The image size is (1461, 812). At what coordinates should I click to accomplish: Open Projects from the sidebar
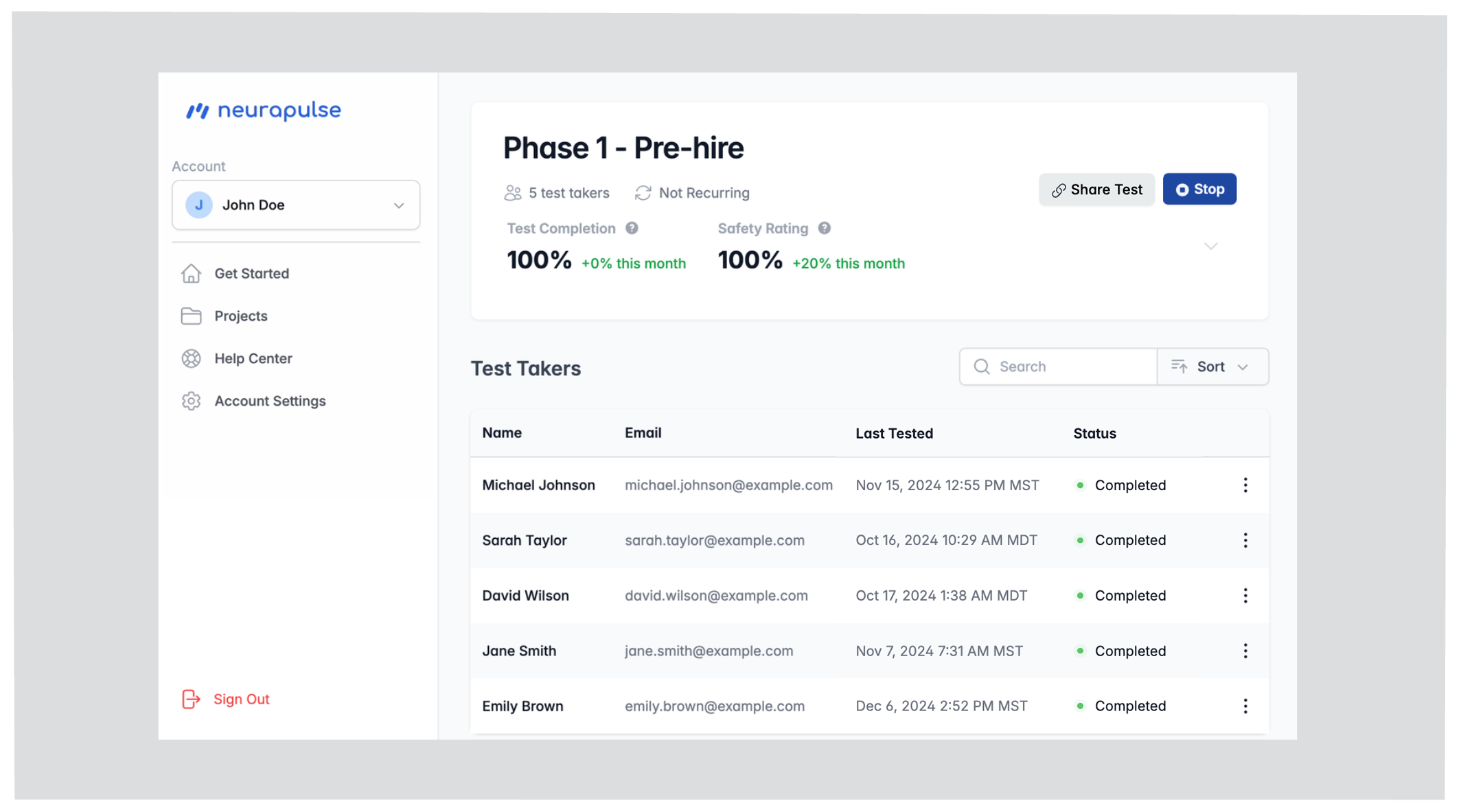[240, 316]
